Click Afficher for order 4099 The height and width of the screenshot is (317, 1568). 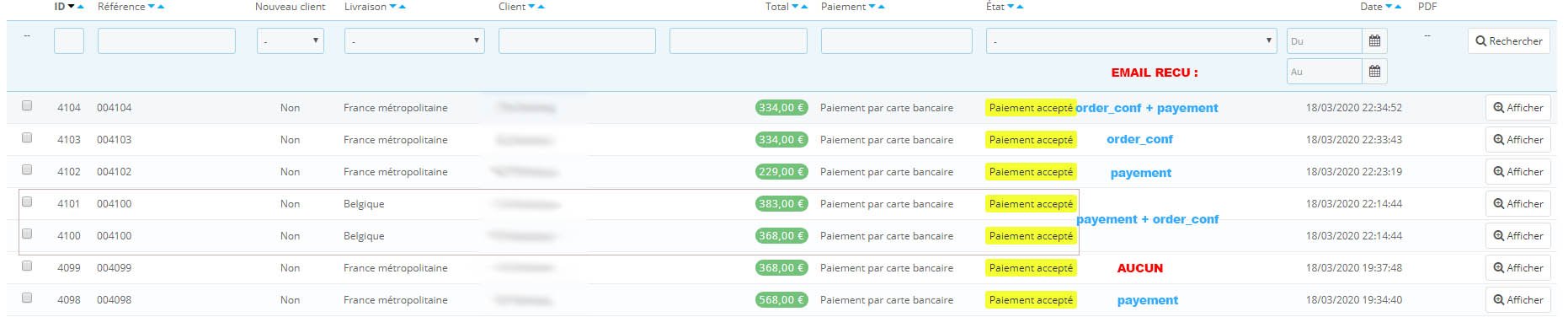(x=1518, y=268)
